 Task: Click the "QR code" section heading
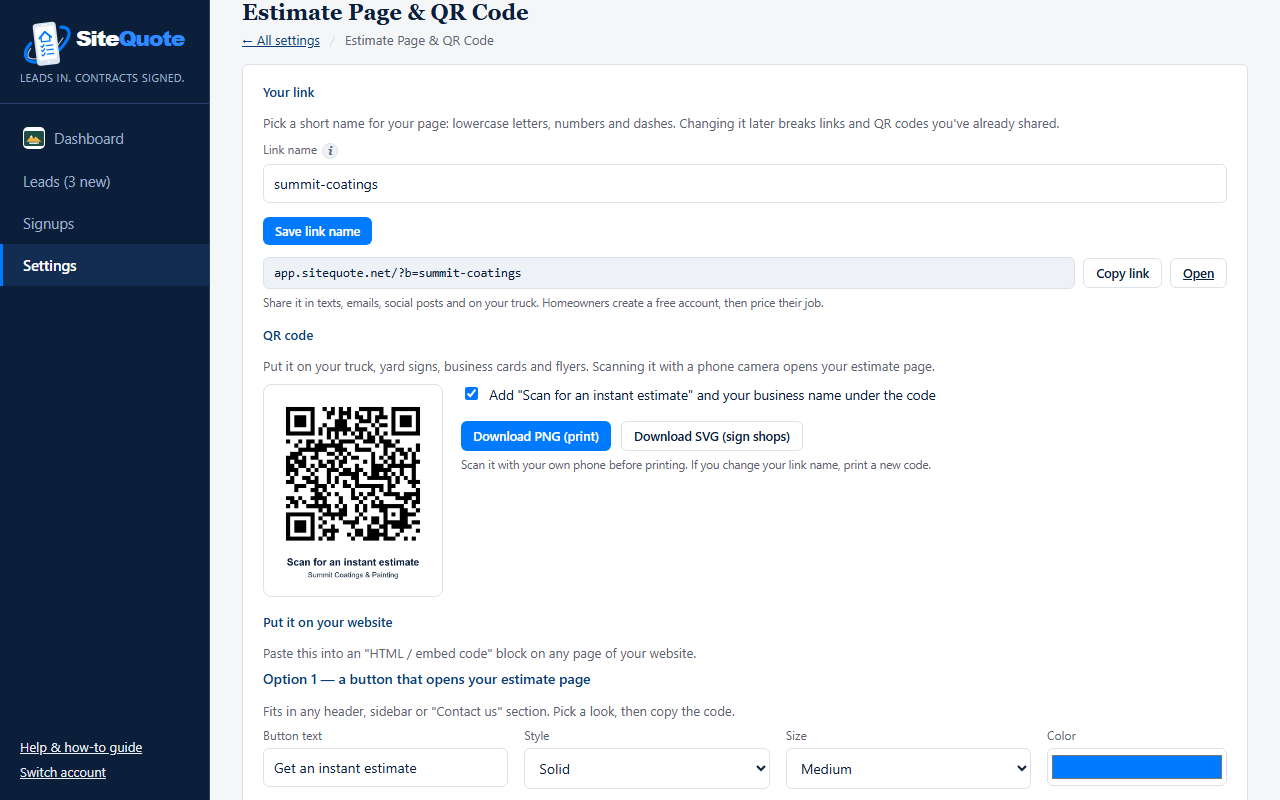pos(288,335)
